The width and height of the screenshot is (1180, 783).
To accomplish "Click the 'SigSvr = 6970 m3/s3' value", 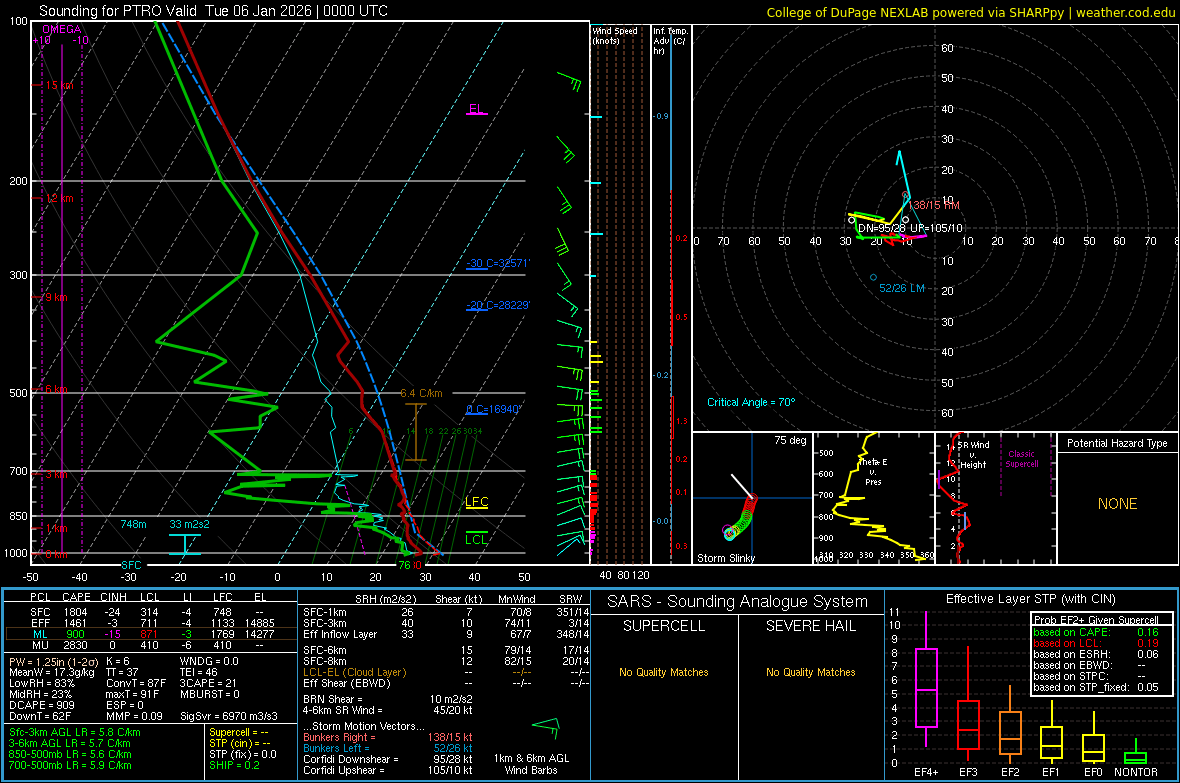I will [228, 716].
